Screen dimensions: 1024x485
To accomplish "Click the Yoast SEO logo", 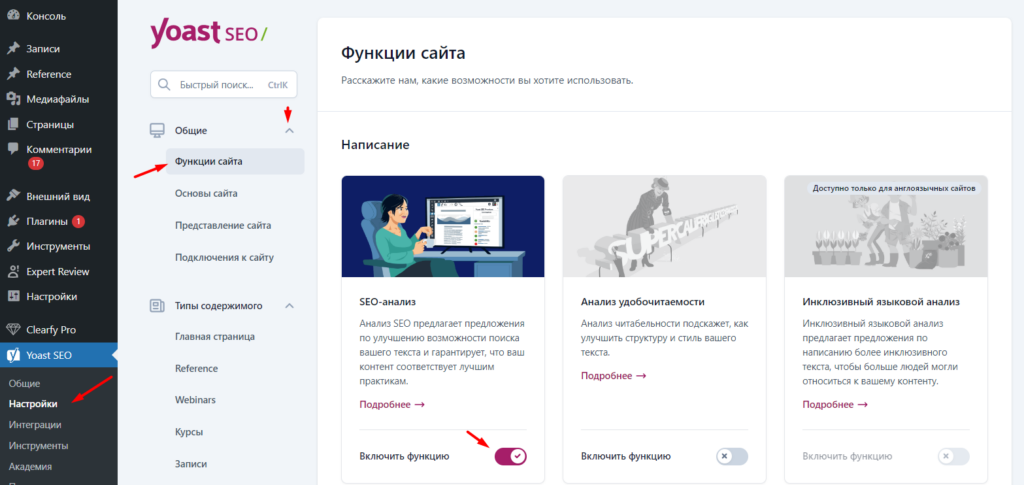I will [x=208, y=33].
